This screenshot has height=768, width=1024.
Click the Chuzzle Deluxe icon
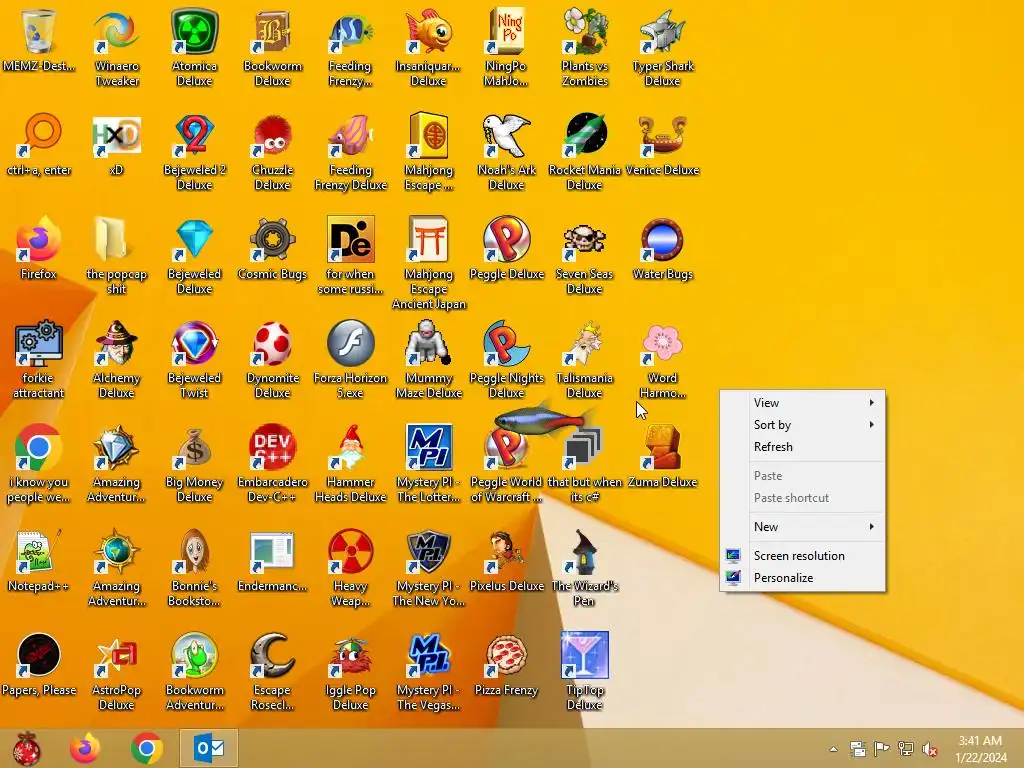[272, 135]
